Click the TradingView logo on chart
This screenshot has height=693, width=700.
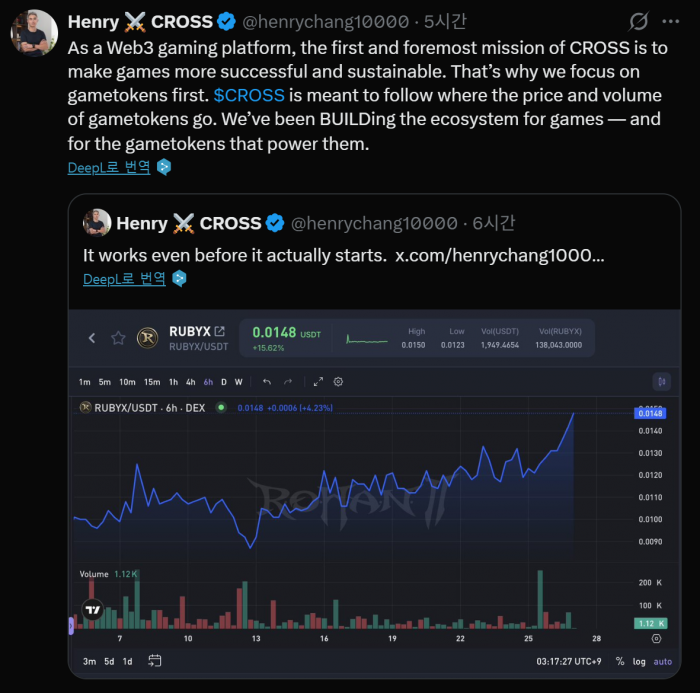(93, 610)
